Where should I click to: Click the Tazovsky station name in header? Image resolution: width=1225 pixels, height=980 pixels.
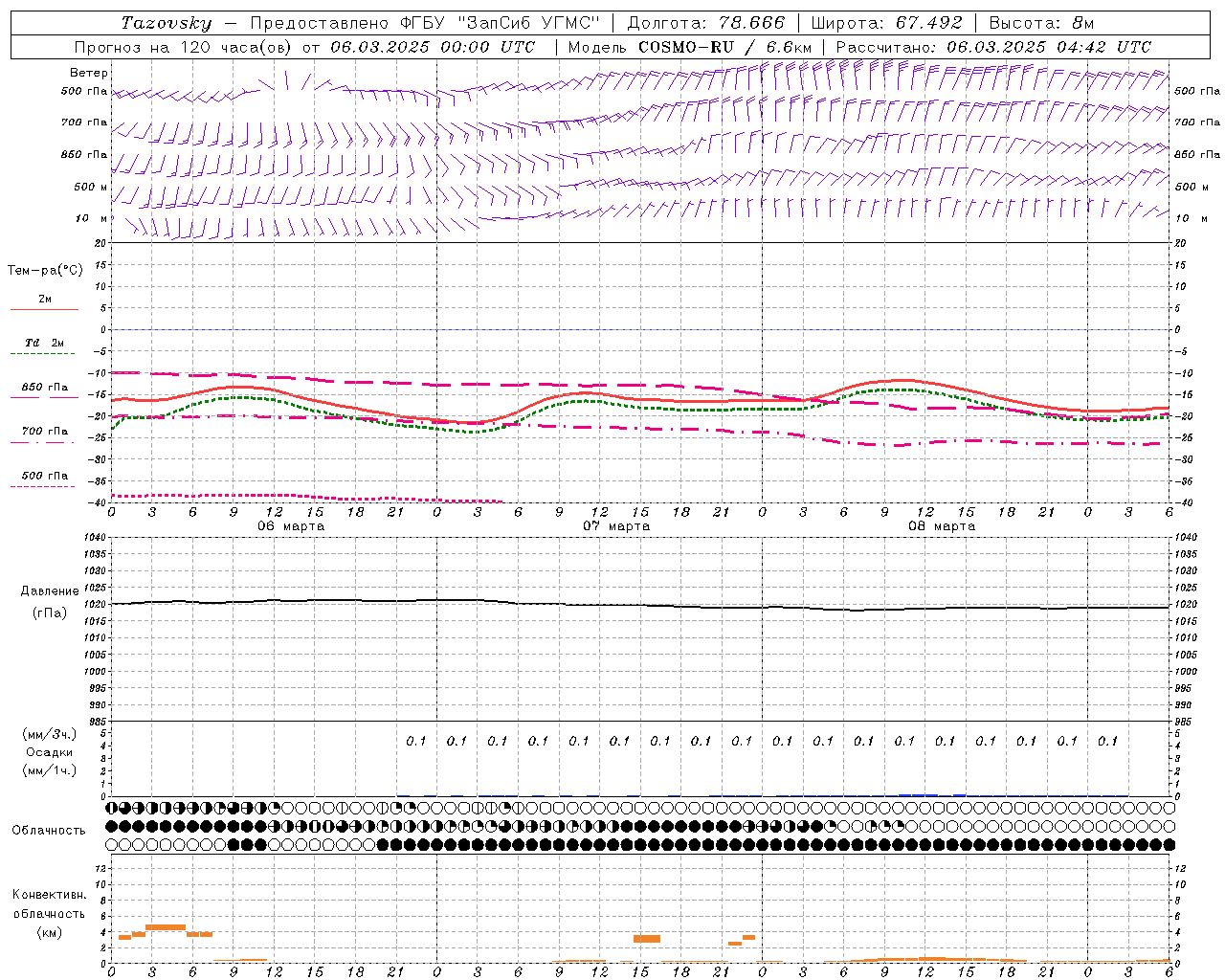pyautogui.click(x=167, y=23)
